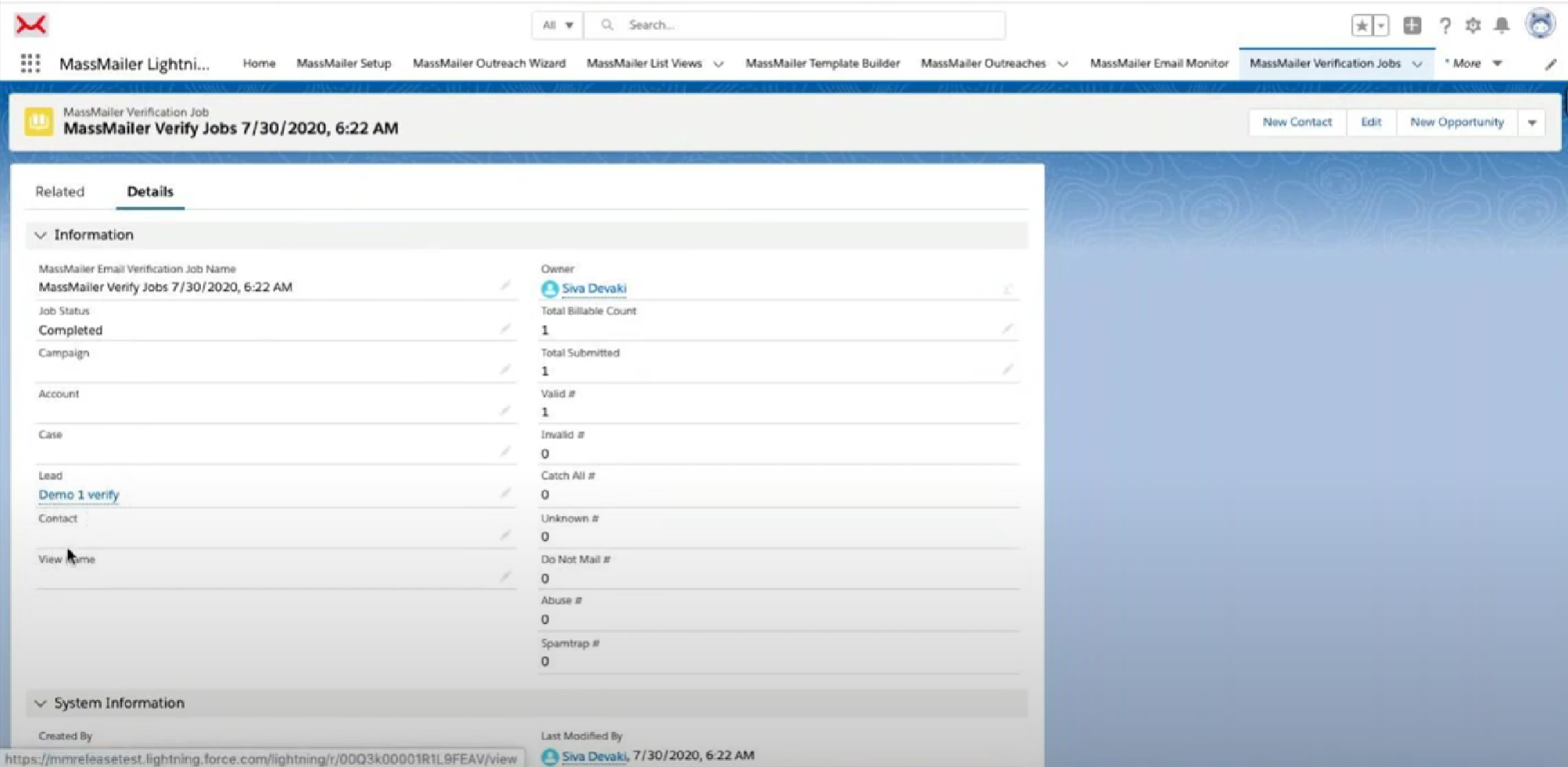Open the global actions plus icon
The width and height of the screenshot is (1568, 767).
(x=1412, y=25)
